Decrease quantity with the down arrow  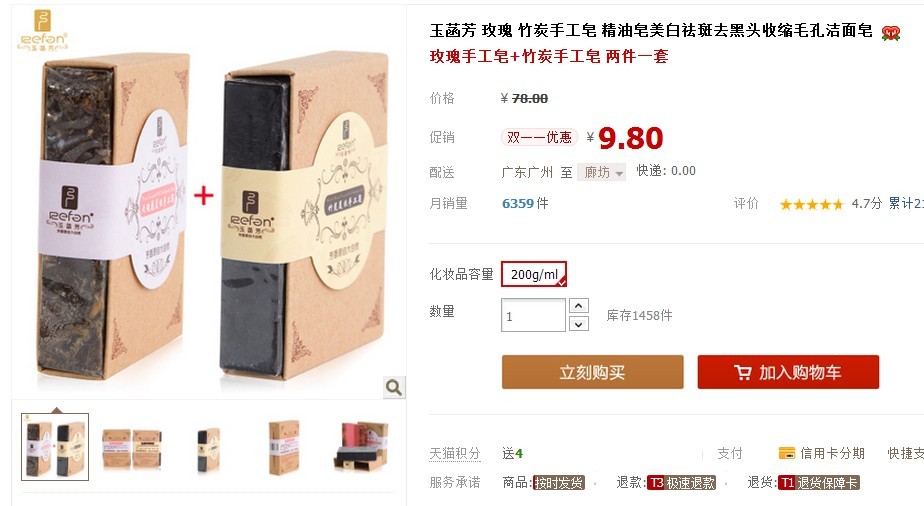tap(579, 324)
